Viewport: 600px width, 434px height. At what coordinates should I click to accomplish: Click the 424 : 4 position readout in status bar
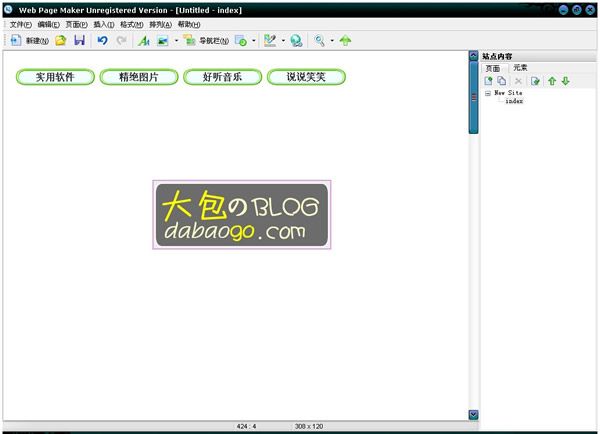point(246,426)
